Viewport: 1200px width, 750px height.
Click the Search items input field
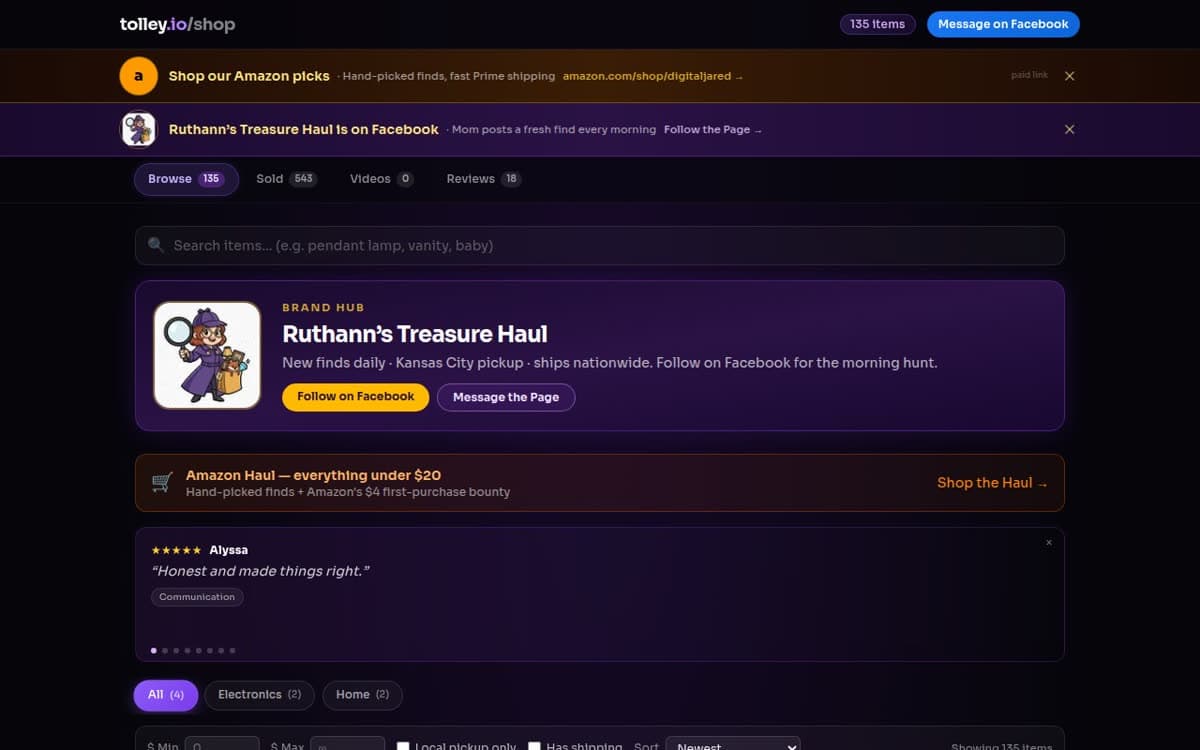click(x=600, y=245)
